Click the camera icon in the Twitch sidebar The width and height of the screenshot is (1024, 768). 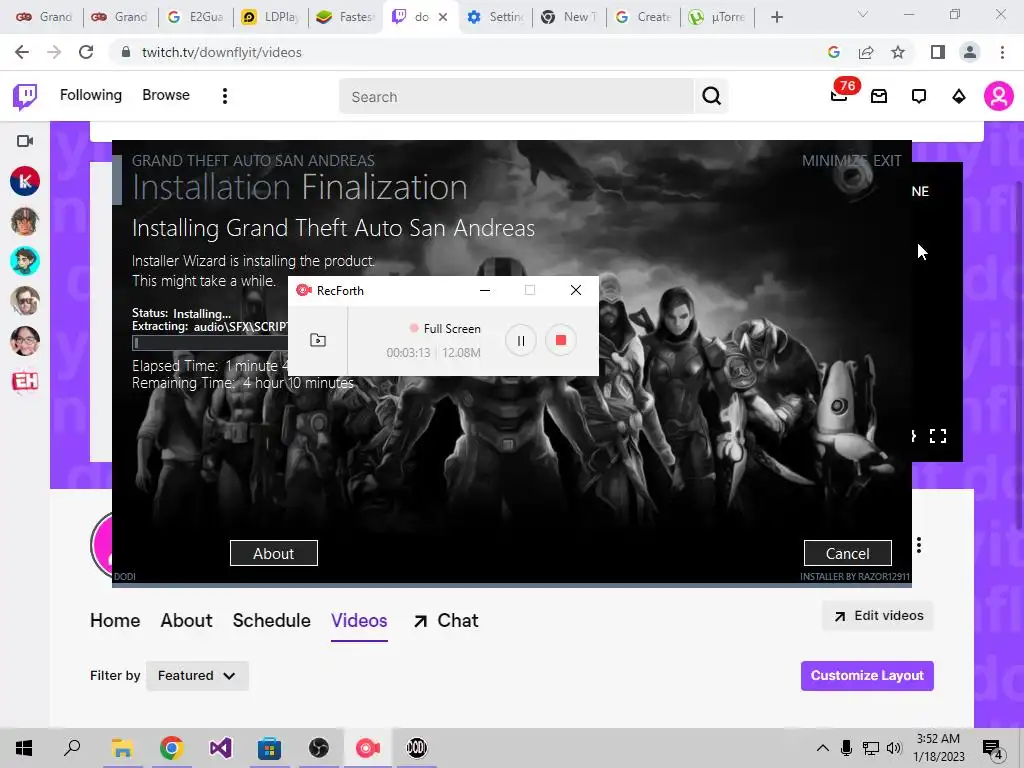click(25, 141)
